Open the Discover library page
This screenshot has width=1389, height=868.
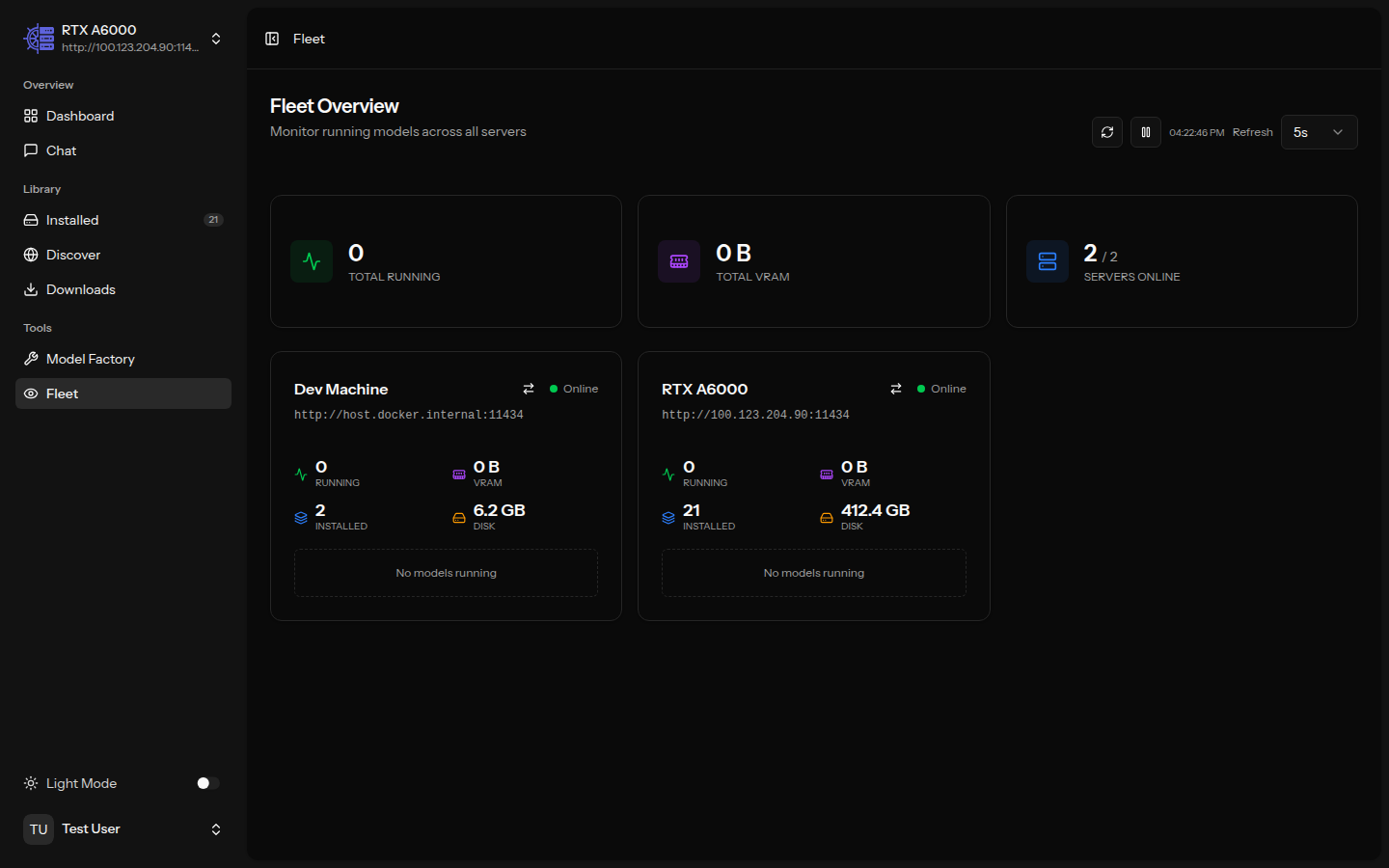(73, 255)
